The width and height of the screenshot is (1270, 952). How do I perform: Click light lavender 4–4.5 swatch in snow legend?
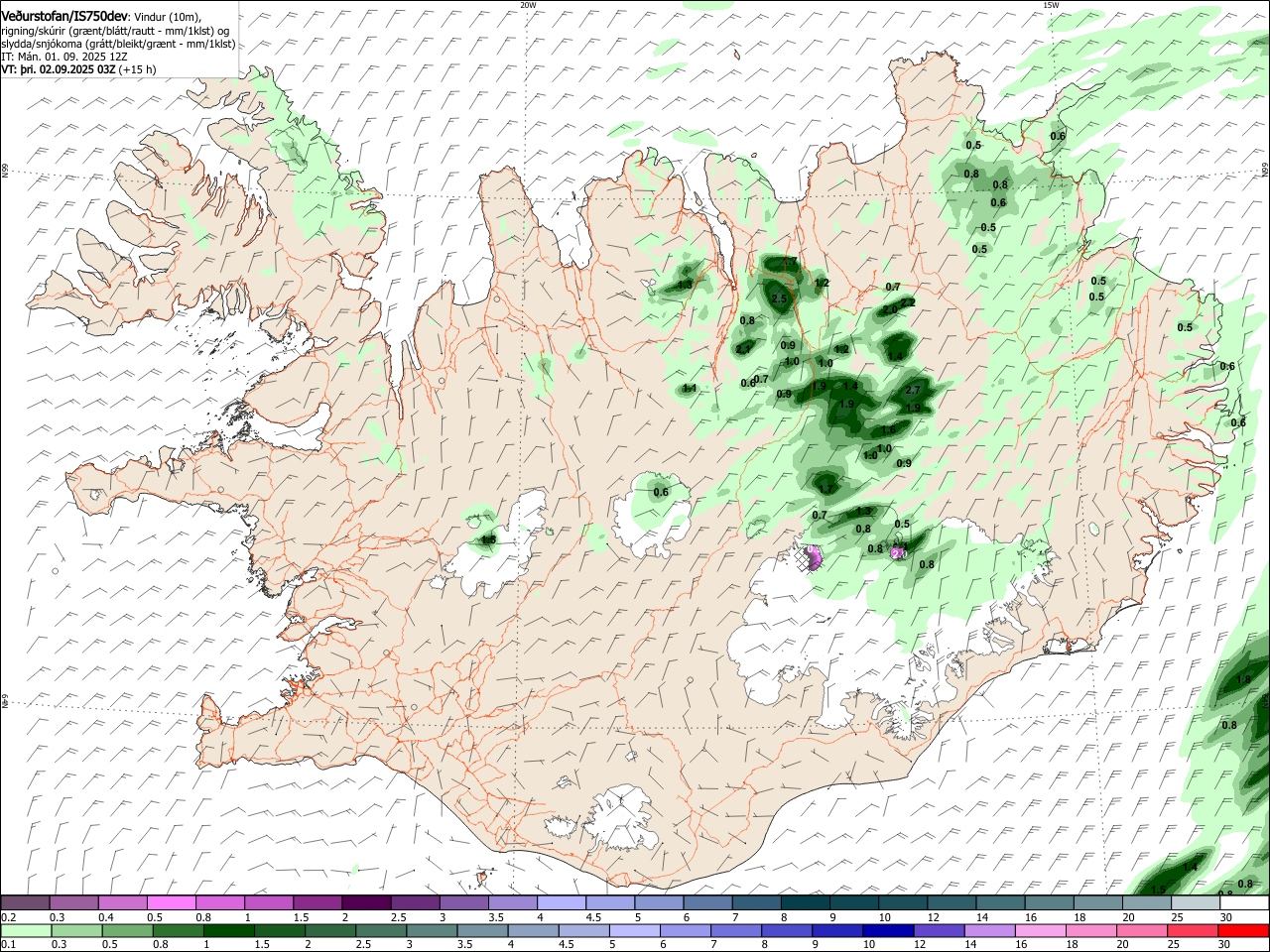click(562, 903)
